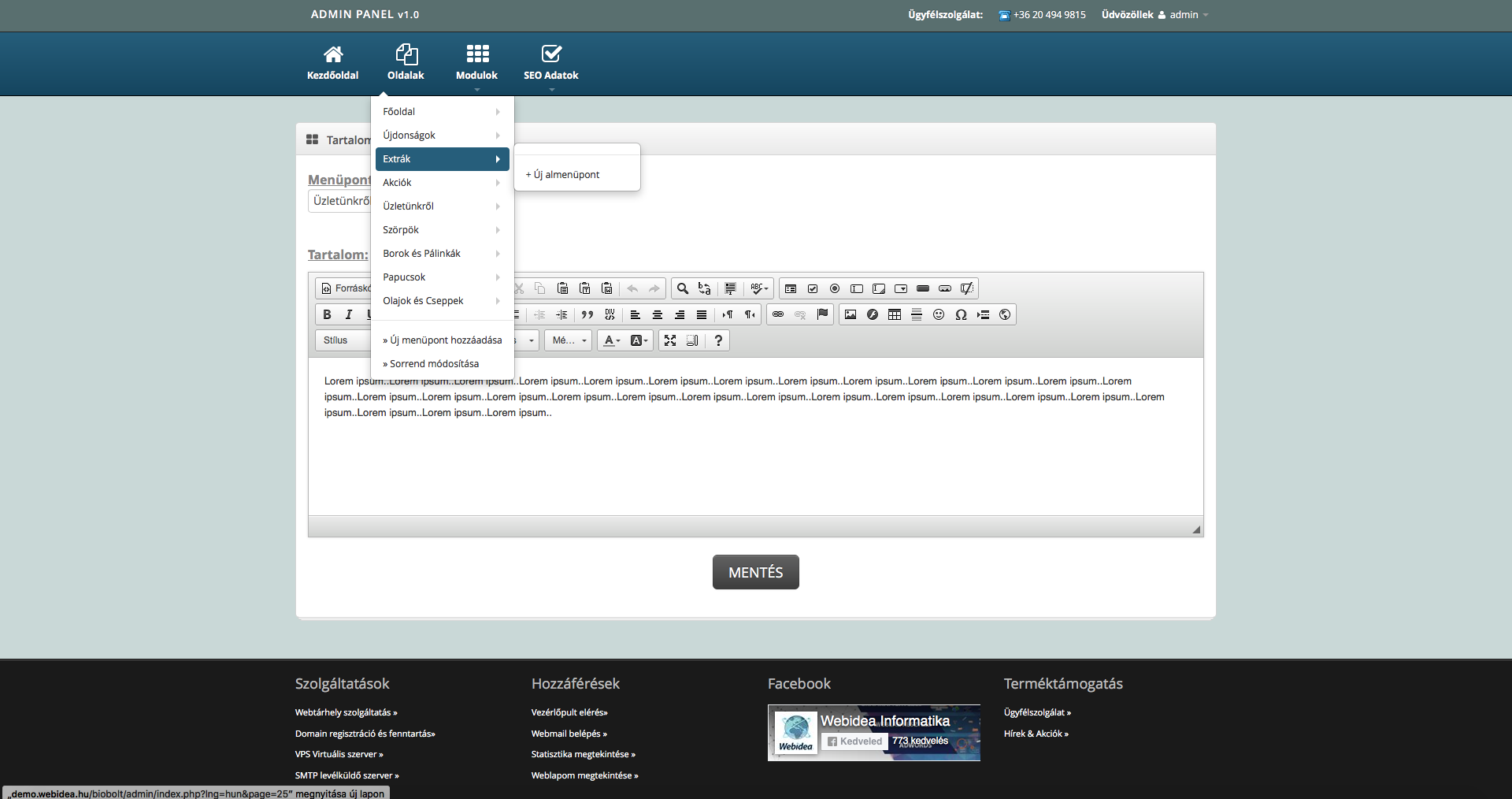
Task: Expand the admin user dropdown
Action: (1188, 15)
